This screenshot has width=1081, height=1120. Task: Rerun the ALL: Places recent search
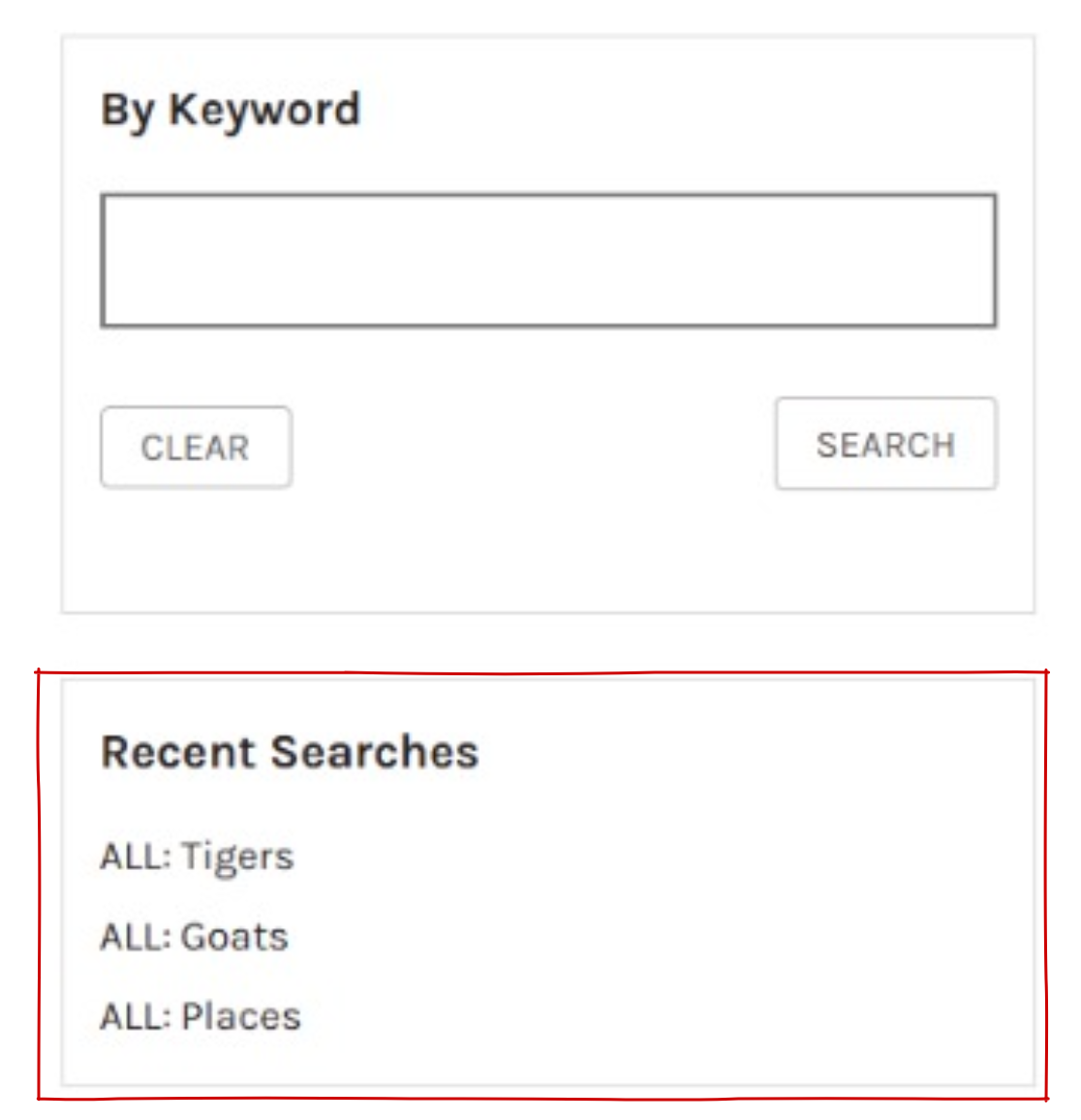tap(201, 1016)
